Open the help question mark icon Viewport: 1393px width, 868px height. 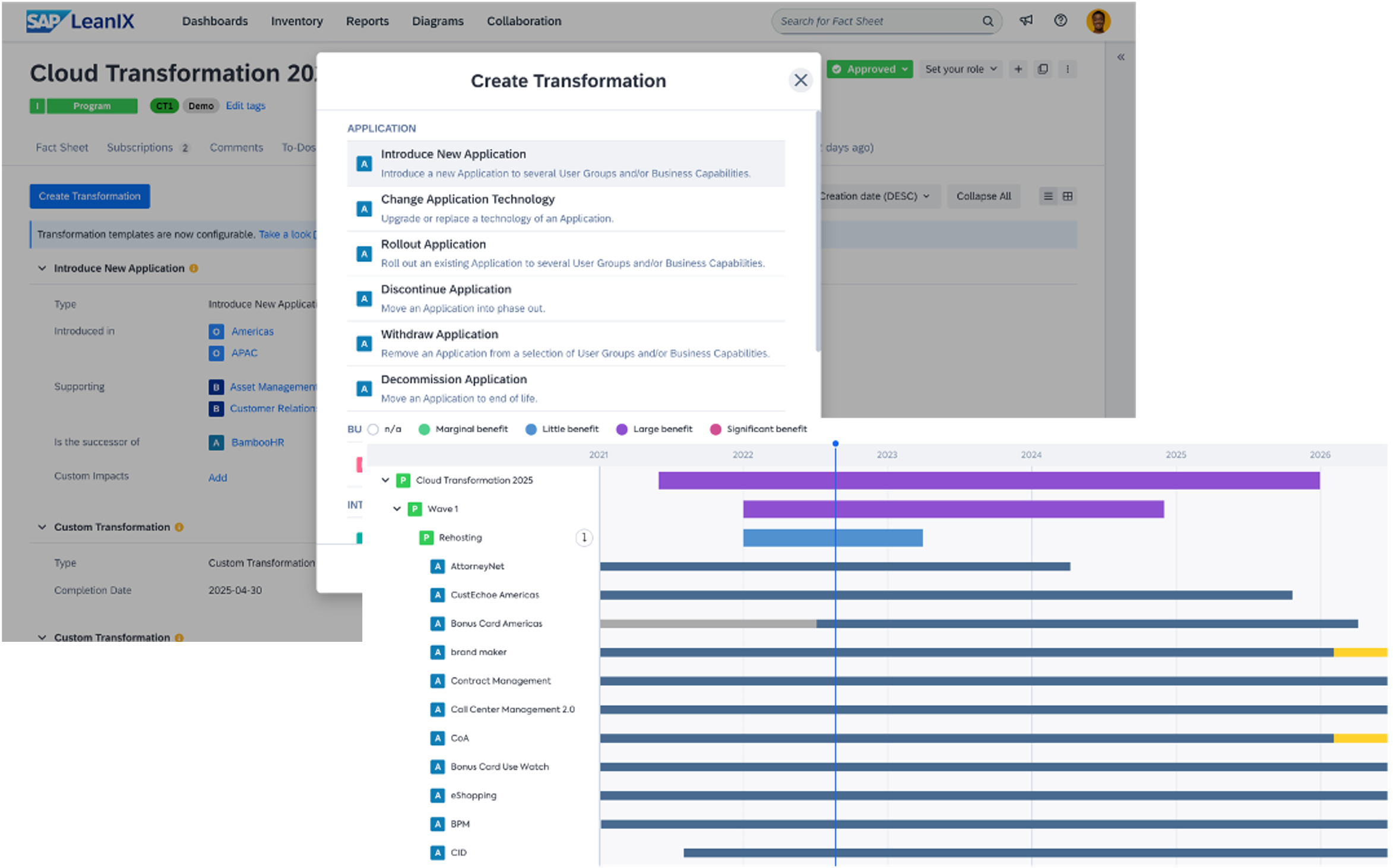1060,21
